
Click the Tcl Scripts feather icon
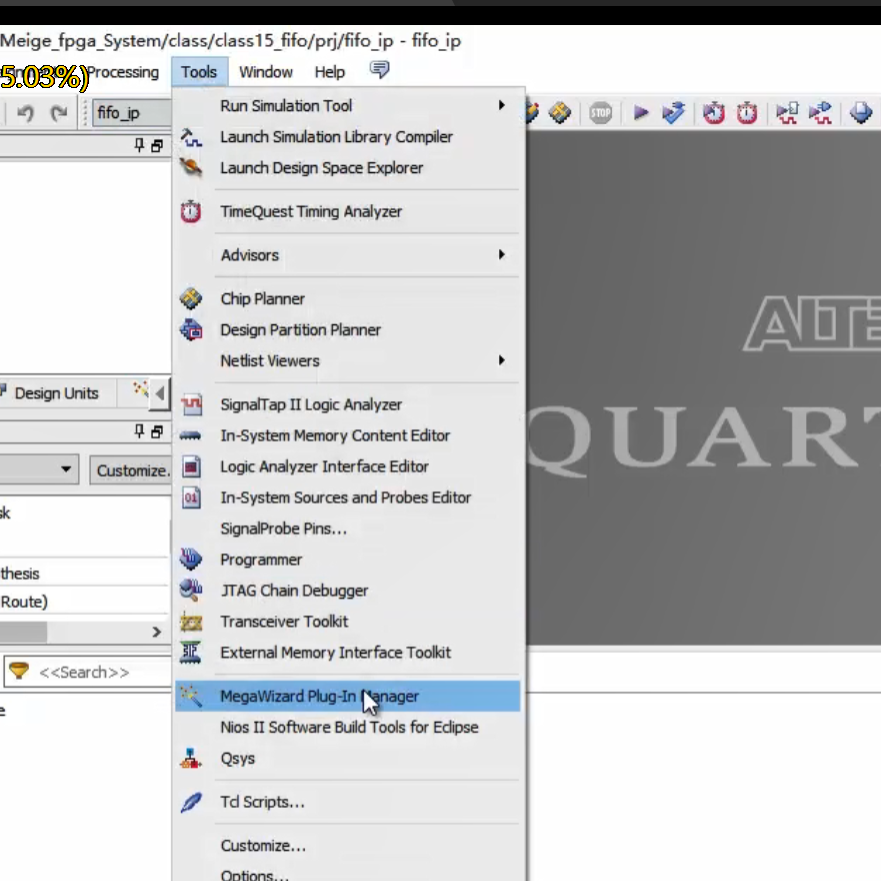pyautogui.click(x=190, y=802)
